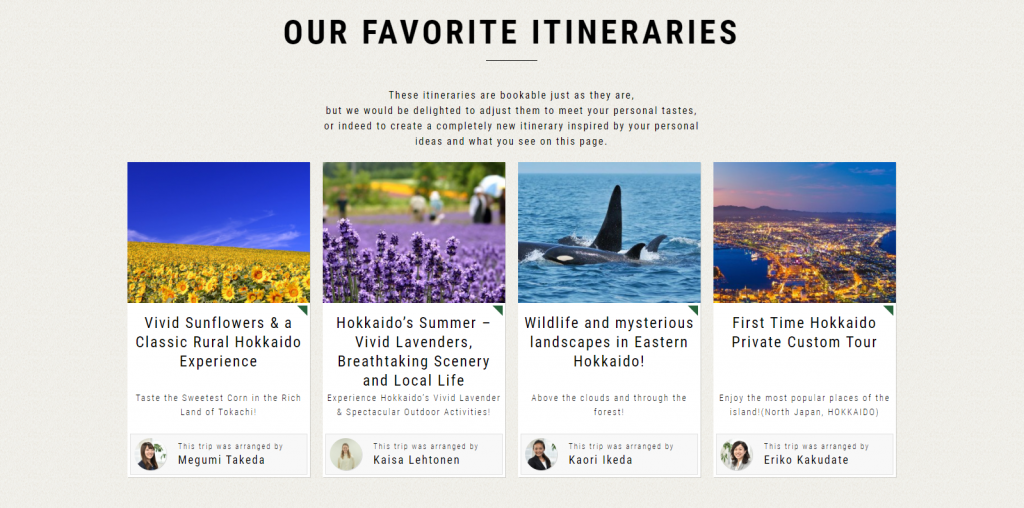Click green corner marker on First Time Hokkaido card

pos(889,309)
